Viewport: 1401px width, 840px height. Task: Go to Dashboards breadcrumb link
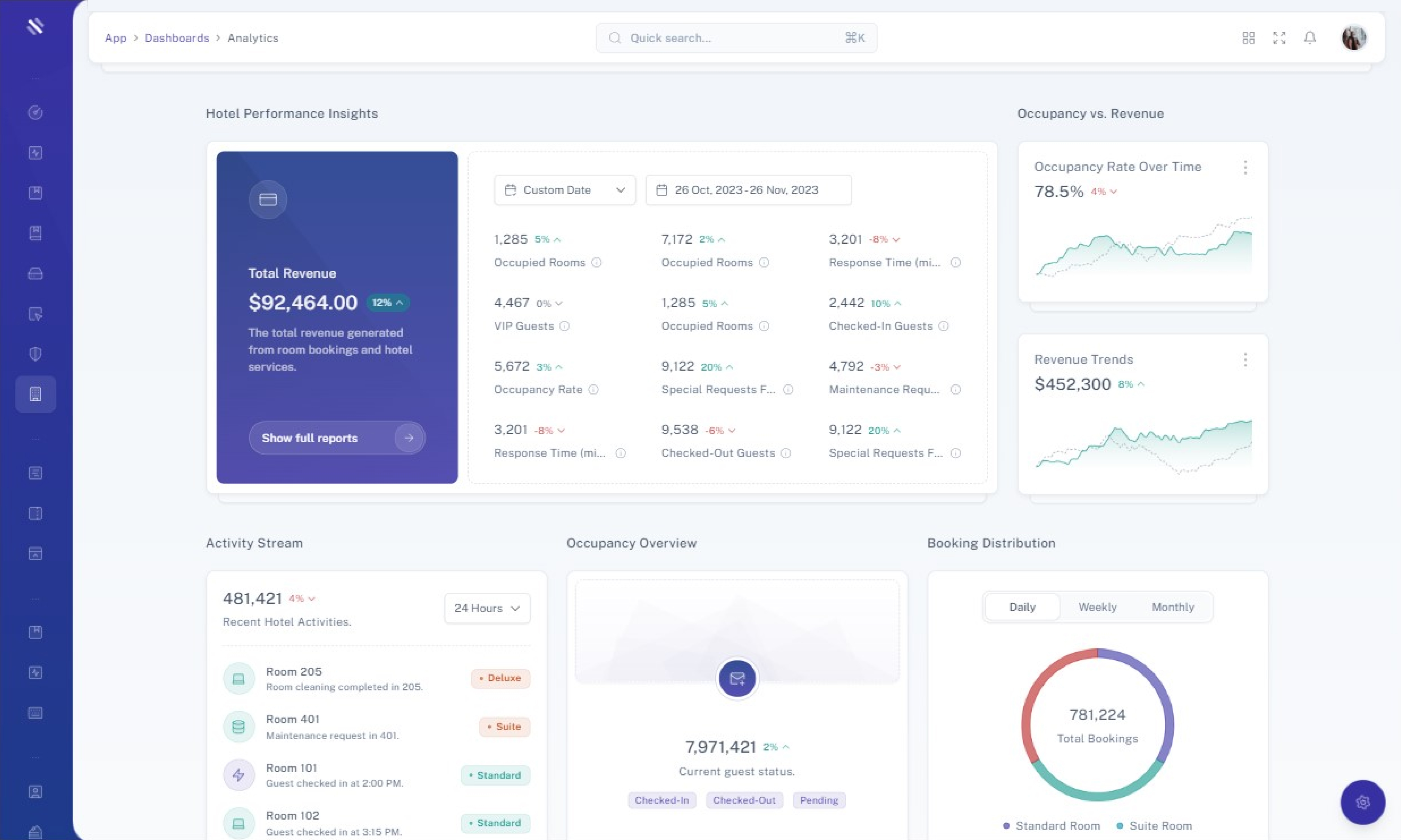(x=177, y=38)
